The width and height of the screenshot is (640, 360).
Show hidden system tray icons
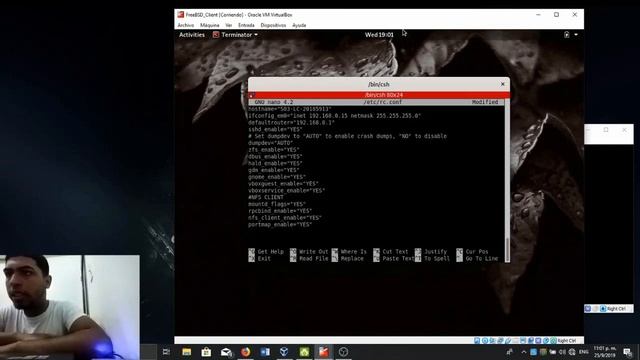coord(524,352)
